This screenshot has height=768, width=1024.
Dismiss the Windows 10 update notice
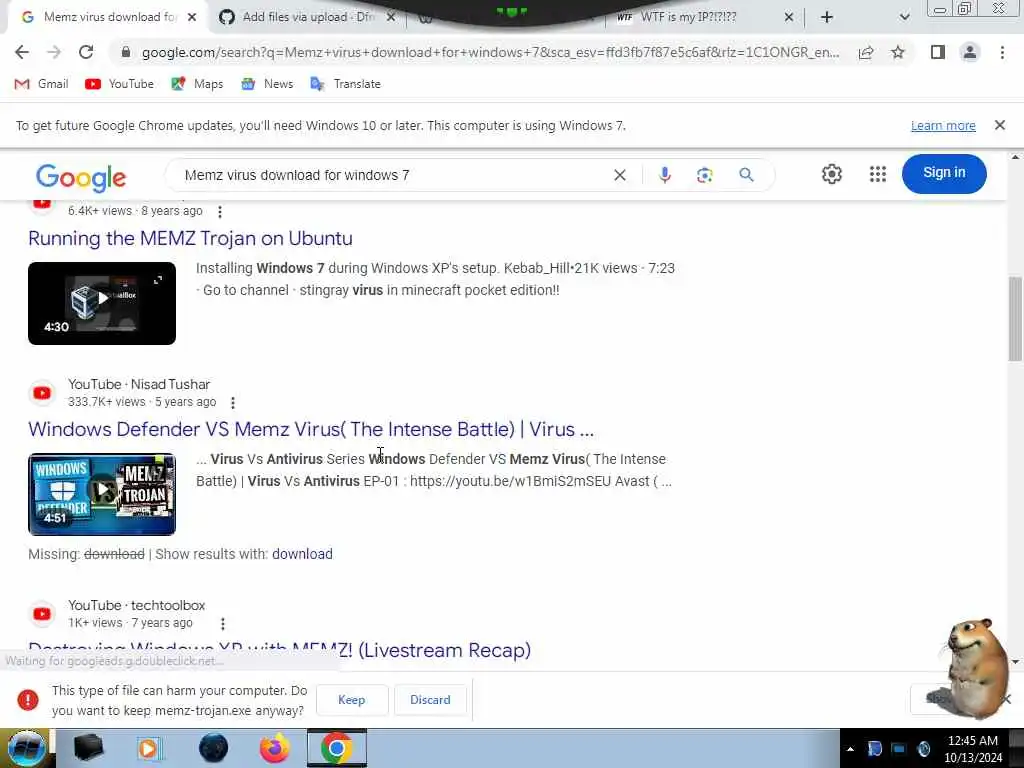999,125
